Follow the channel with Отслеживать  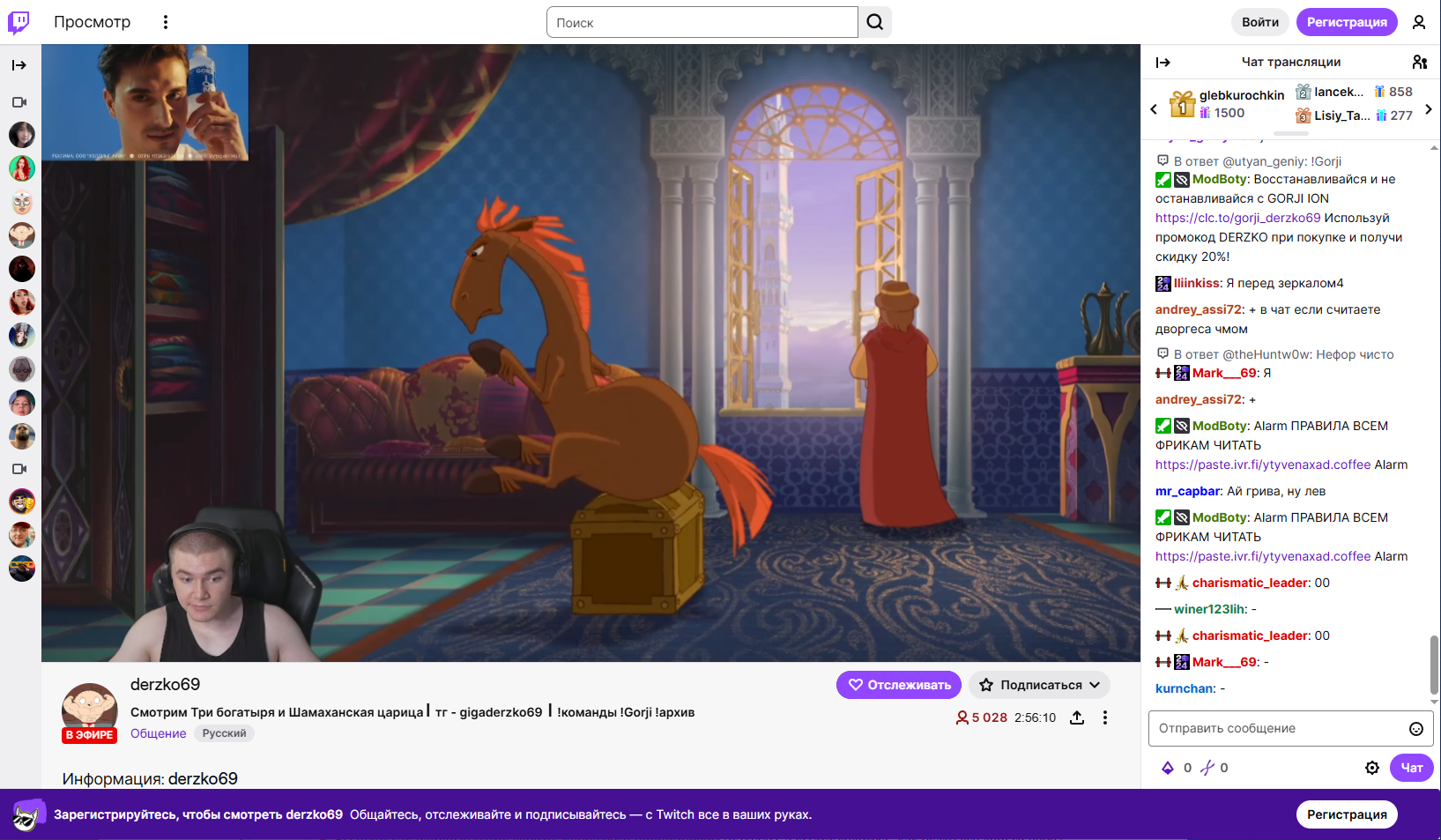coord(900,685)
